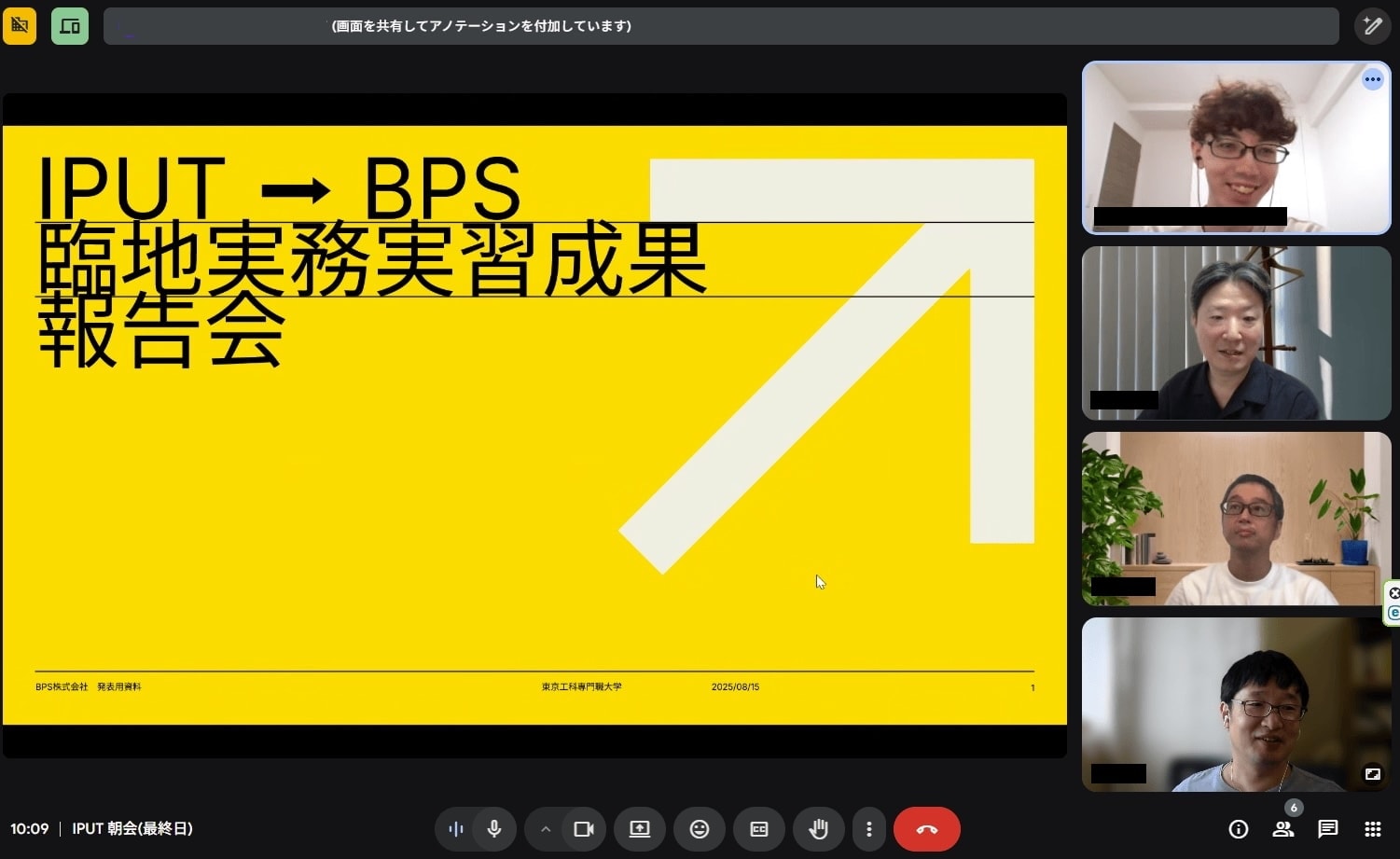Click the slide footer date "2025/08/15"

735,687
